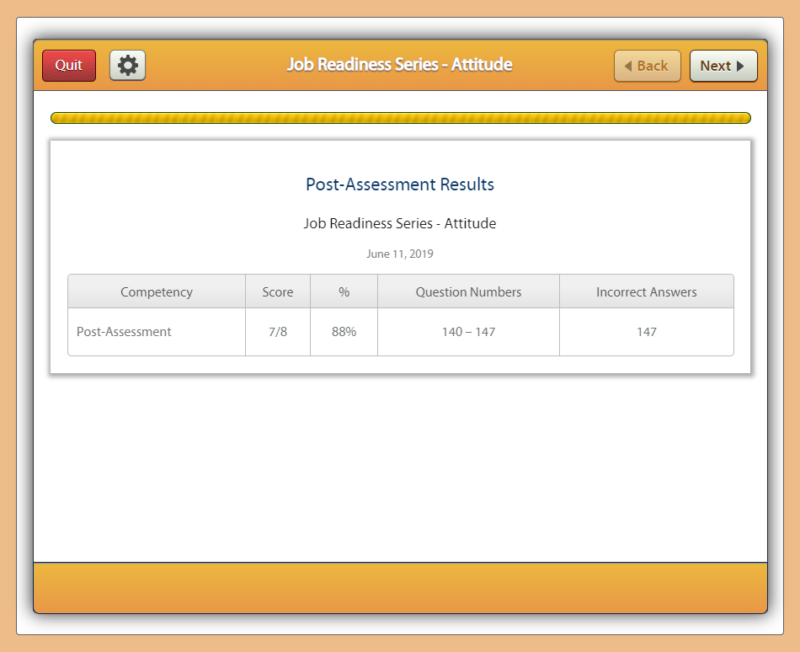This screenshot has height=652, width=800.
Task: Click the Job Readiness Series - Attitude subtitle
Action: pos(400,223)
